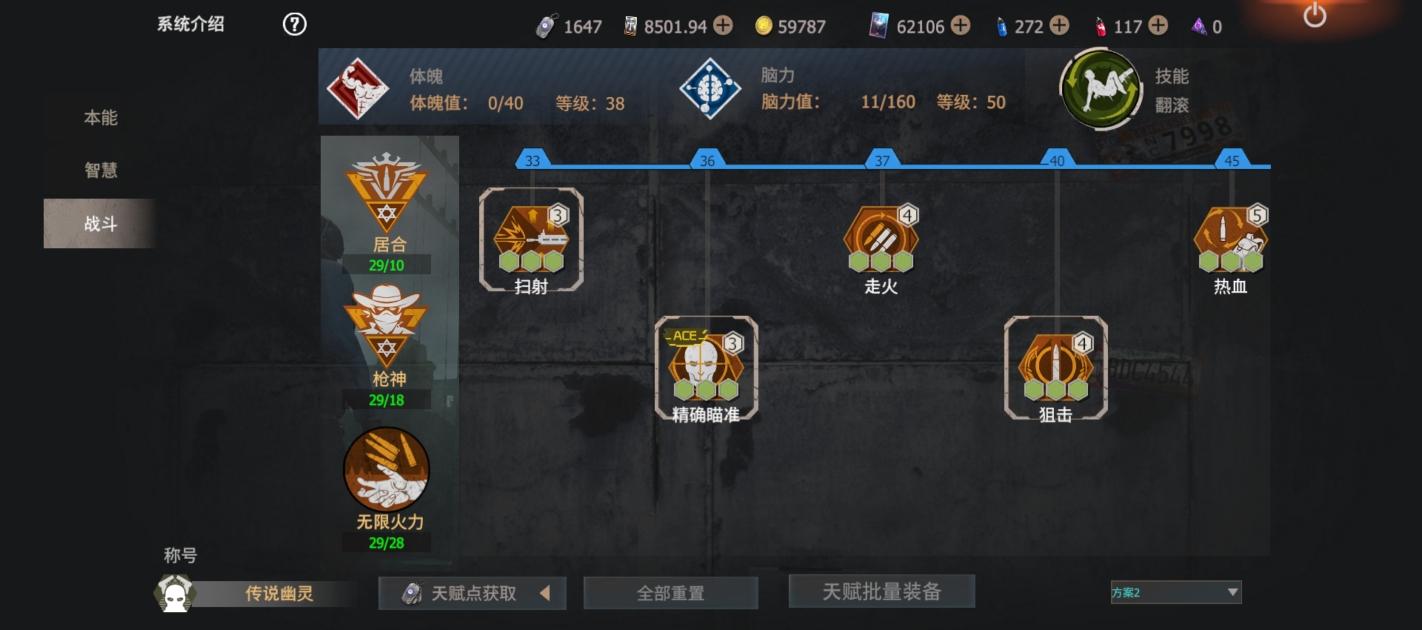This screenshot has width=1422, height=630.
Task: Open the 方案2 scheme dropdown
Action: click(x=1176, y=592)
